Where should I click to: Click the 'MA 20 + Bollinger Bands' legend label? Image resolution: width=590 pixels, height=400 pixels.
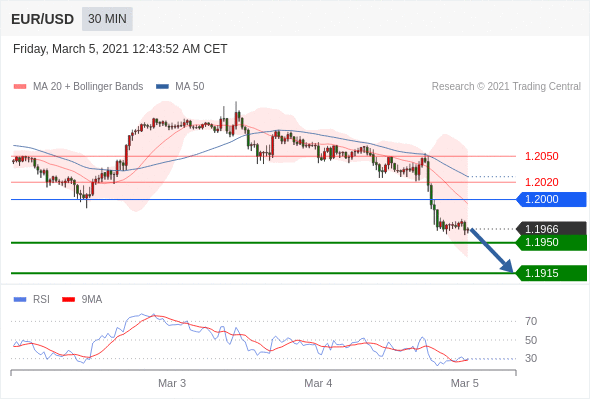pyautogui.click(x=88, y=87)
